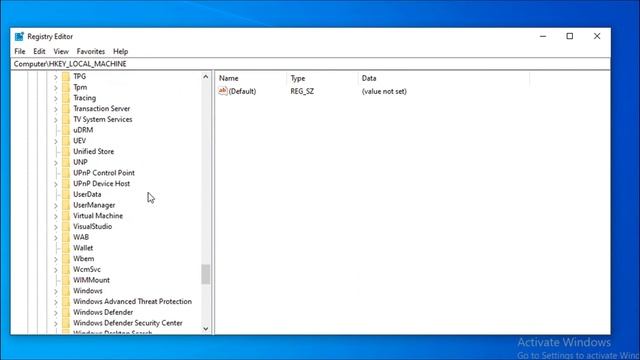The height and width of the screenshot is (360, 640).
Task: Expand the TPG key
Action: [56, 77]
